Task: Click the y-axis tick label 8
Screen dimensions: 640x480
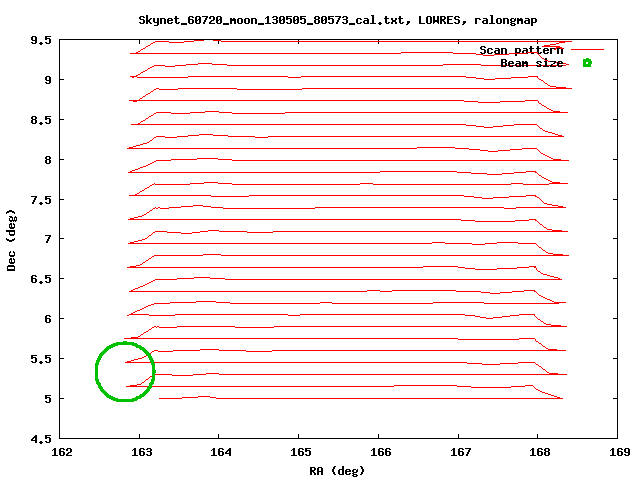Action: tap(48, 160)
